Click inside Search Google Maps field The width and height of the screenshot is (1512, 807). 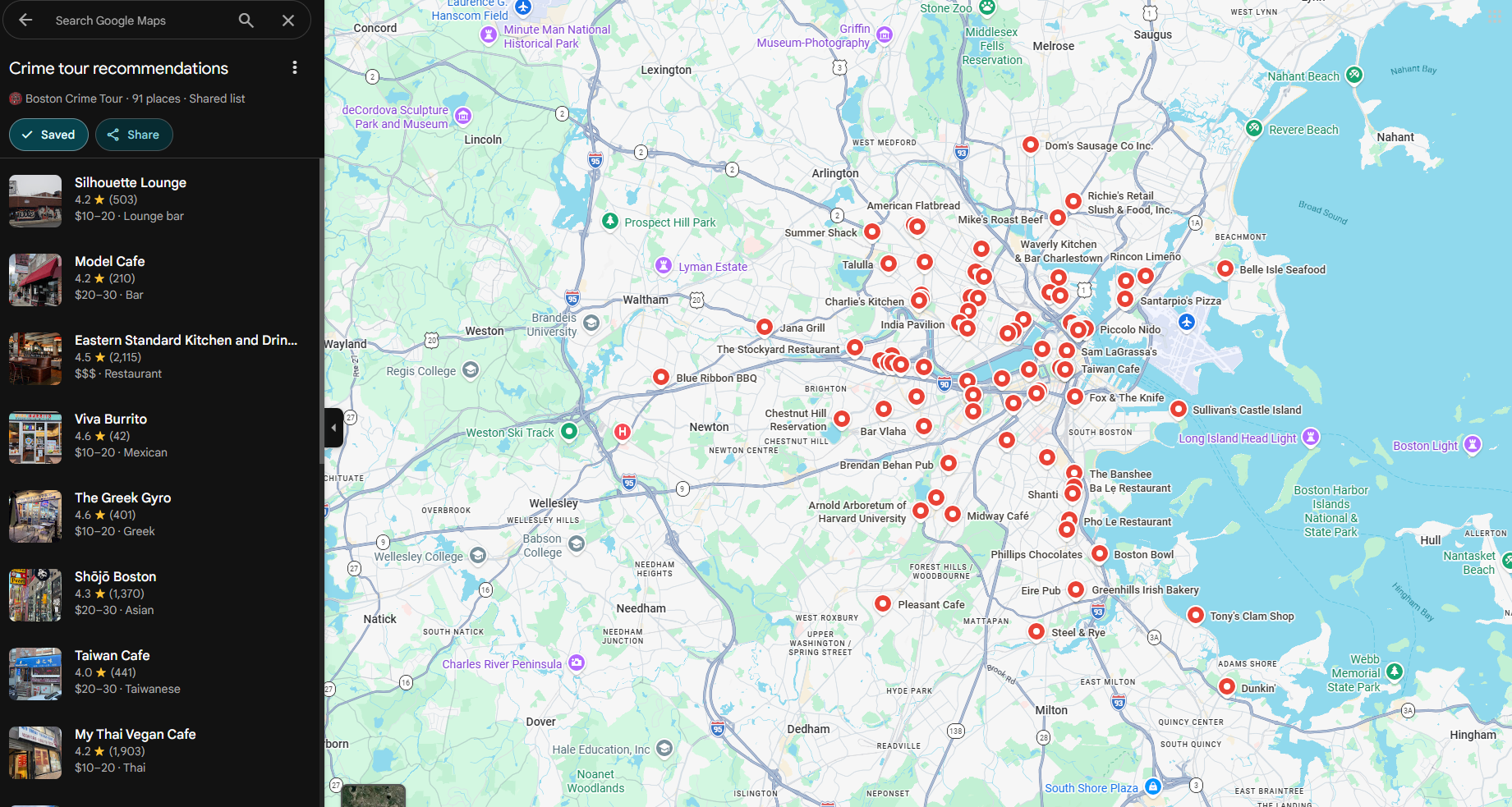point(140,21)
